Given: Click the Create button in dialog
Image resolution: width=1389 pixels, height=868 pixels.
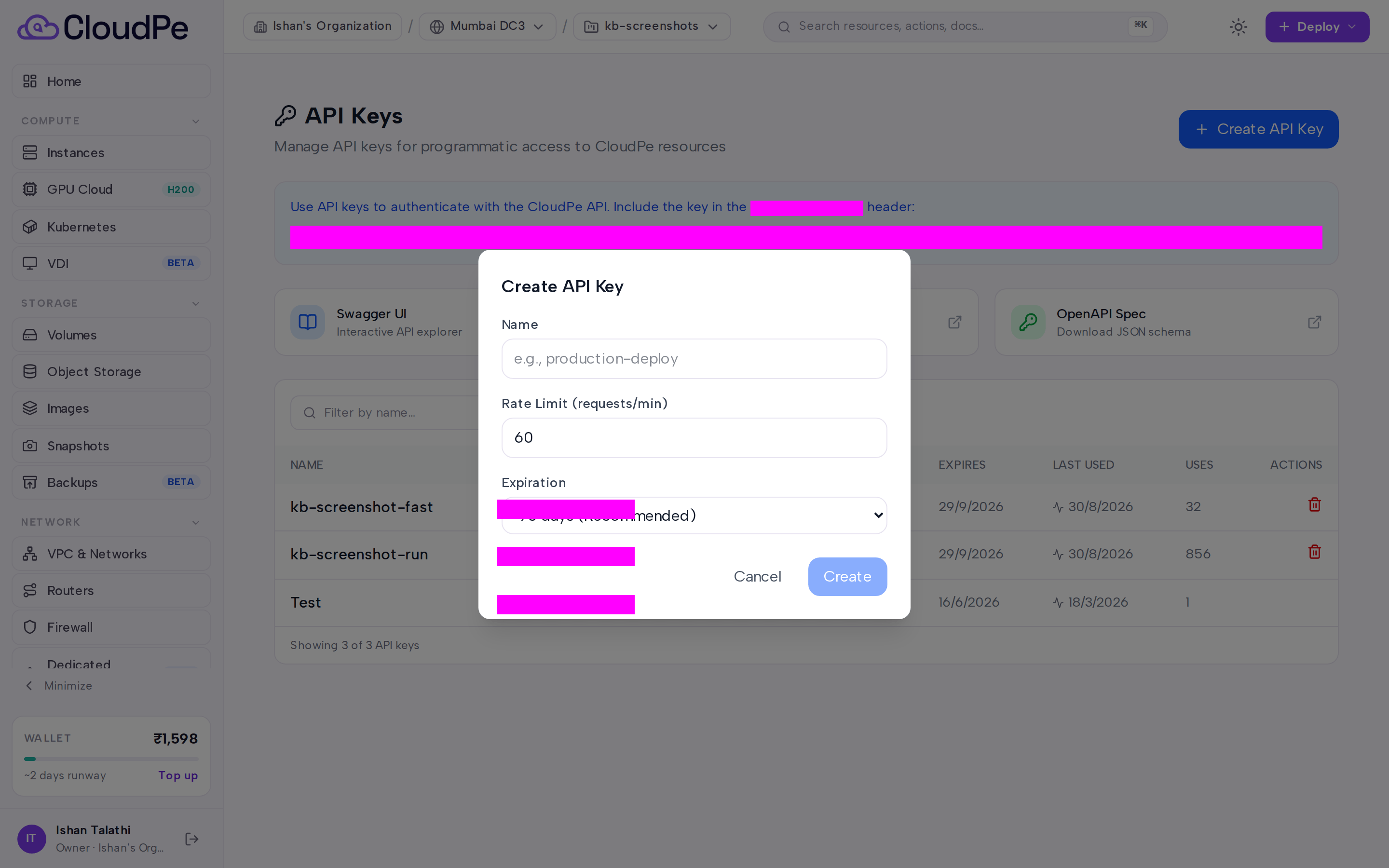Looking at the screenshot, I should [x=847, y=576].
